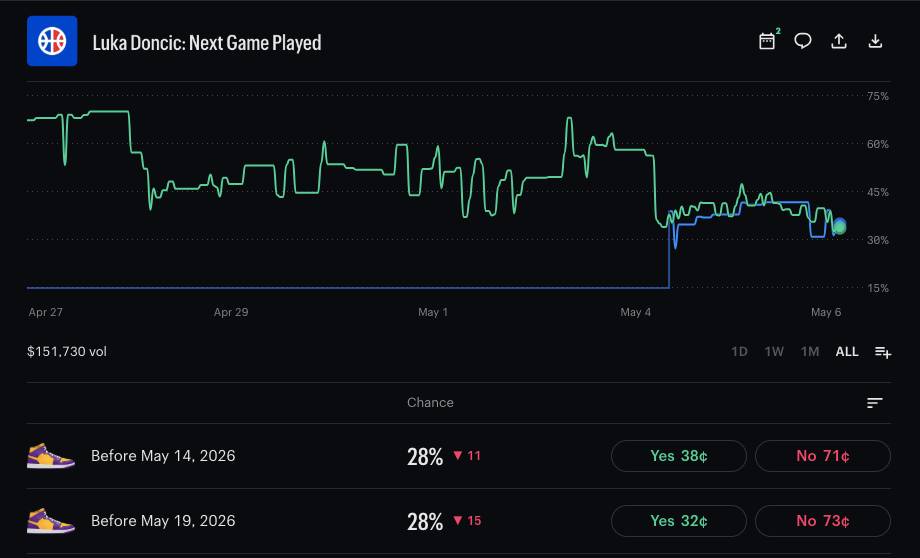The width and height of the screenshot is (920, 558).
Task: Click the download chart data icon
Action: click(875, 41)
